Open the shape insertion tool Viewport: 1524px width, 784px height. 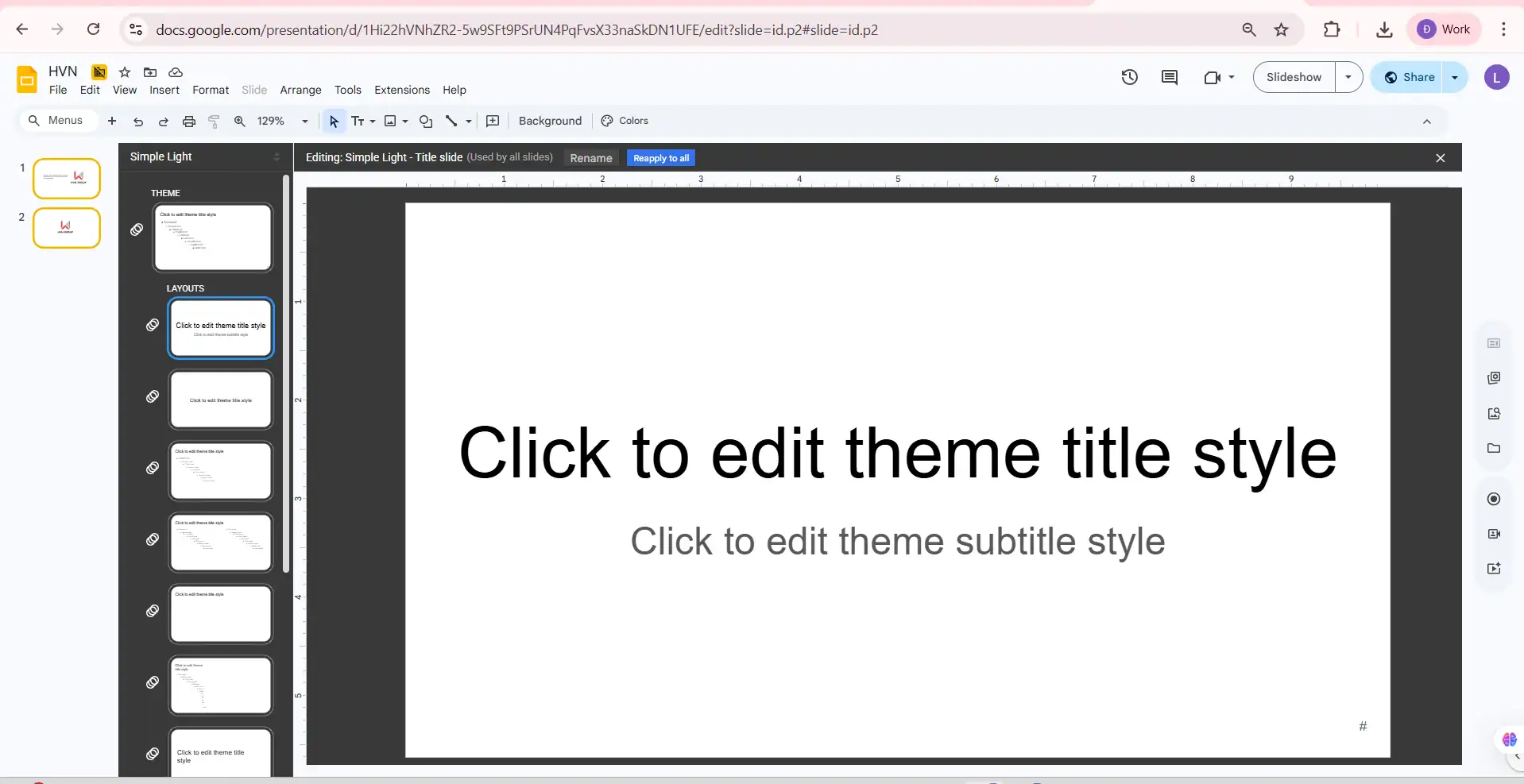pyautogui.click(x=426, y=121)
